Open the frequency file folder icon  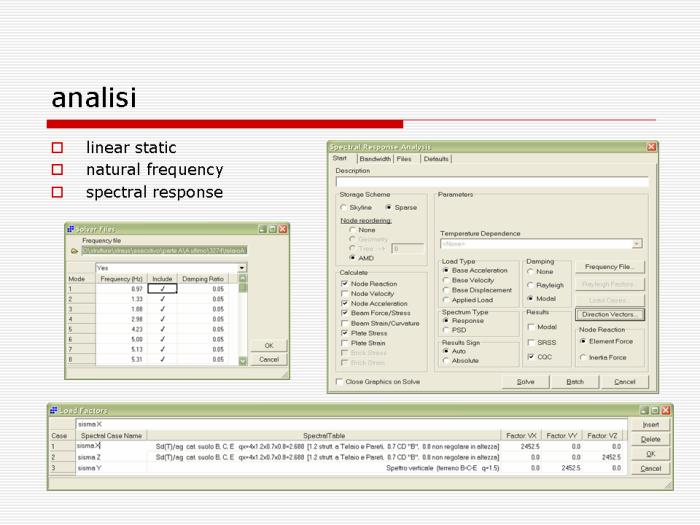click(75, 251)
